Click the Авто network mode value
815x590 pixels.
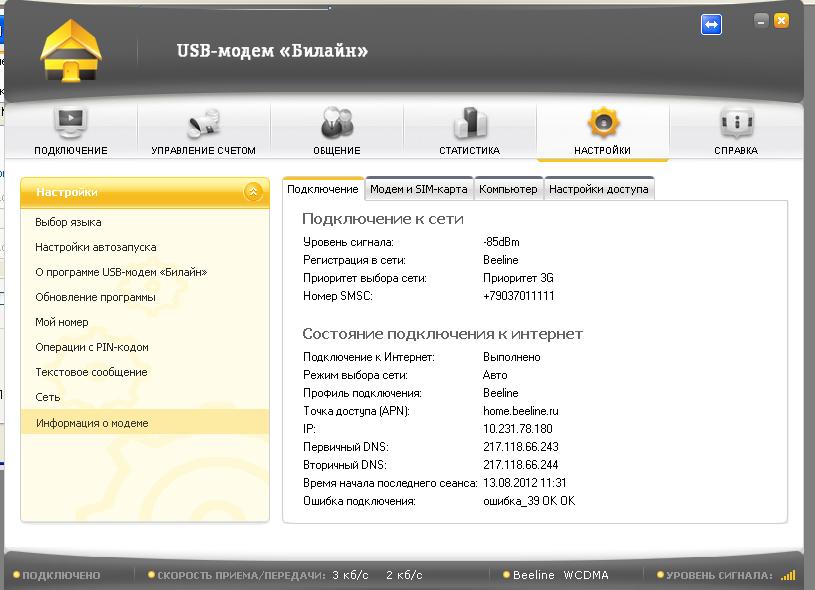pos(495,375)
